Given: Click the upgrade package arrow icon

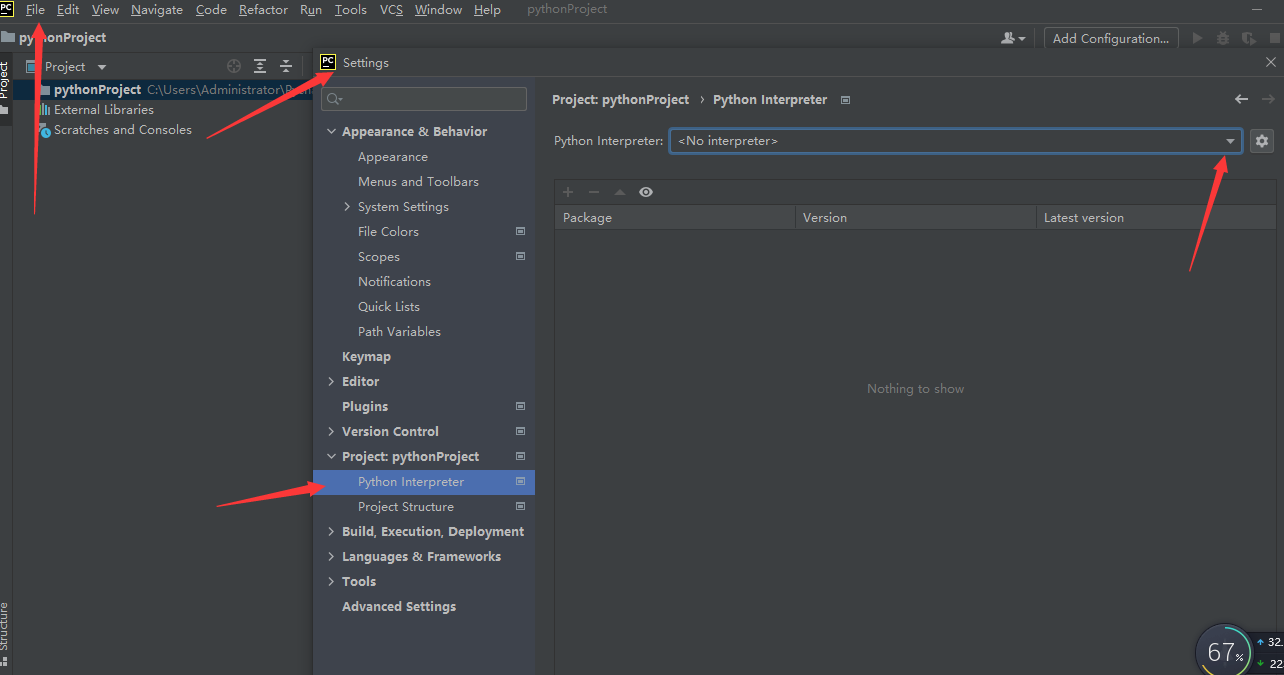Looking at the screenshot, I should pos(620,192).
